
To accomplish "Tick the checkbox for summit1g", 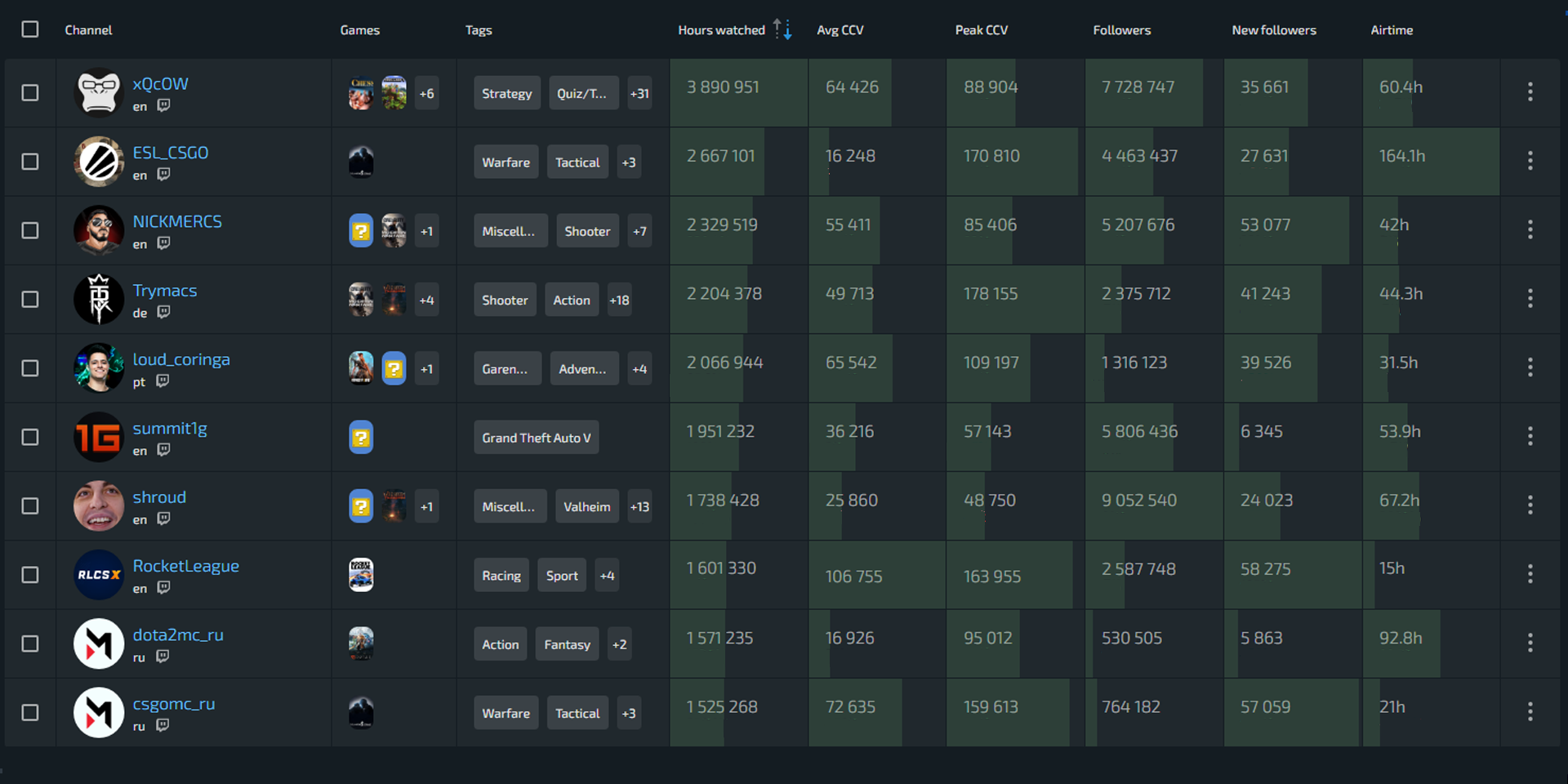I will 30,437.
